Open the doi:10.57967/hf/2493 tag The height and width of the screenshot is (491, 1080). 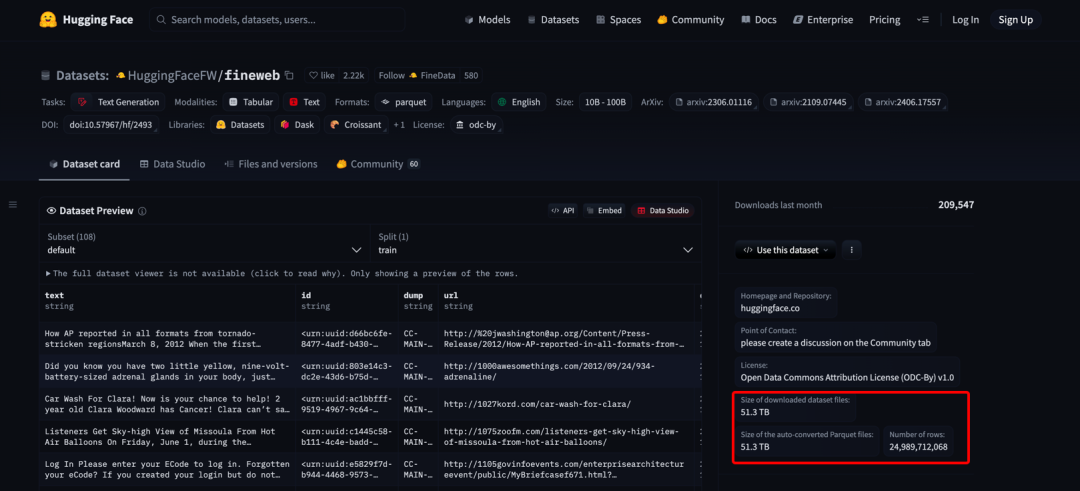click(x=112, y=125)
